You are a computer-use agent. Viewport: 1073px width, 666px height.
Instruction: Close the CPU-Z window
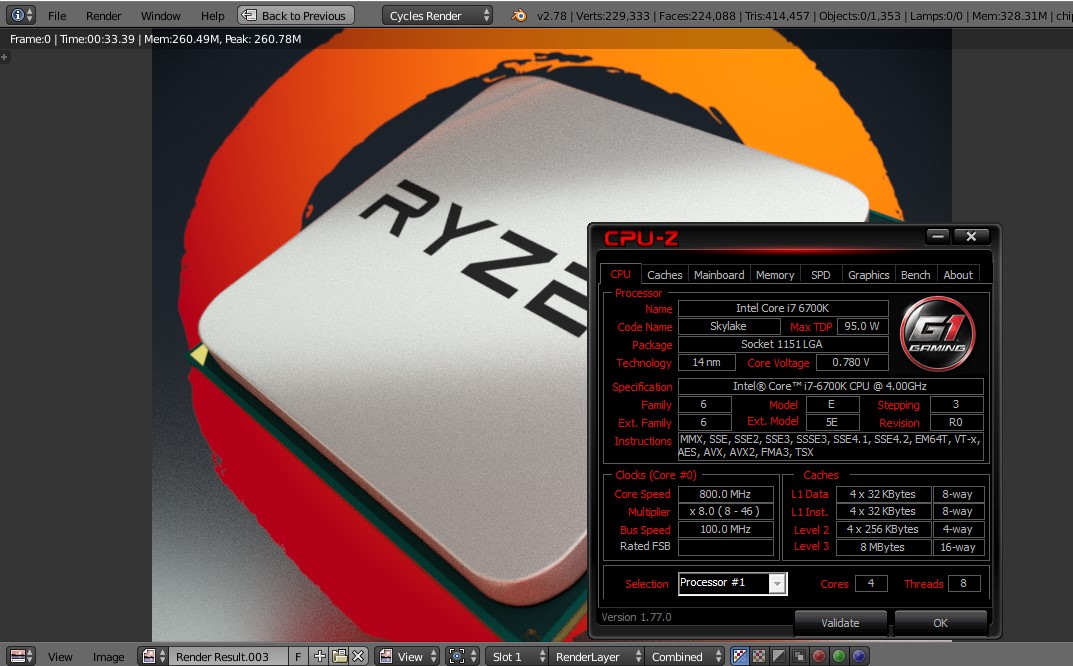(971, 236)
